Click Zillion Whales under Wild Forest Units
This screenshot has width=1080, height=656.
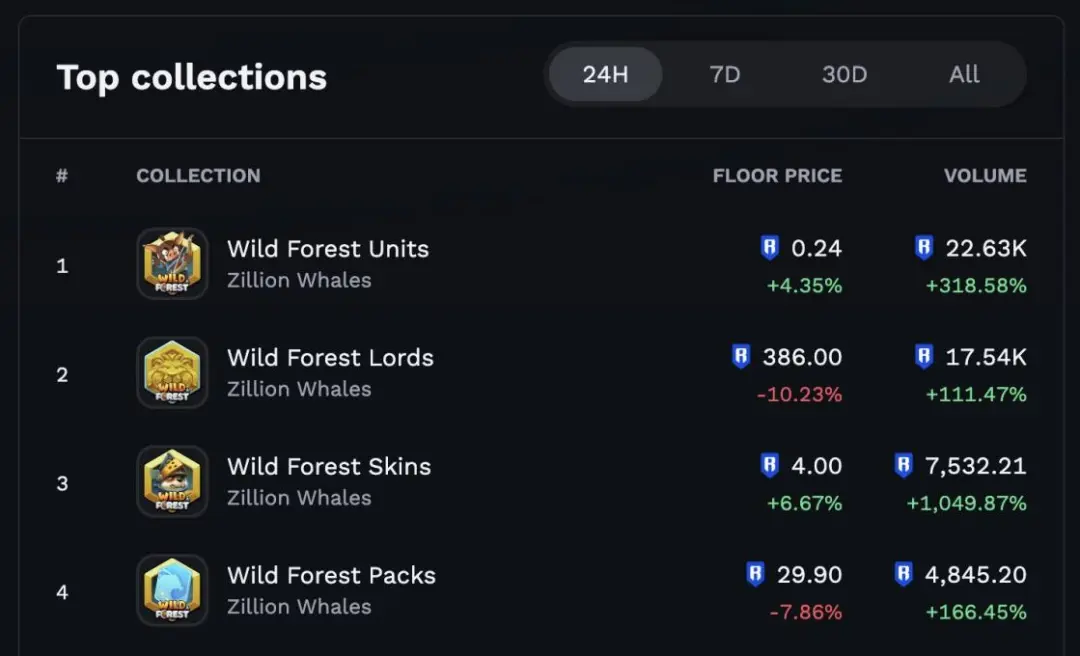pos(299,280)
